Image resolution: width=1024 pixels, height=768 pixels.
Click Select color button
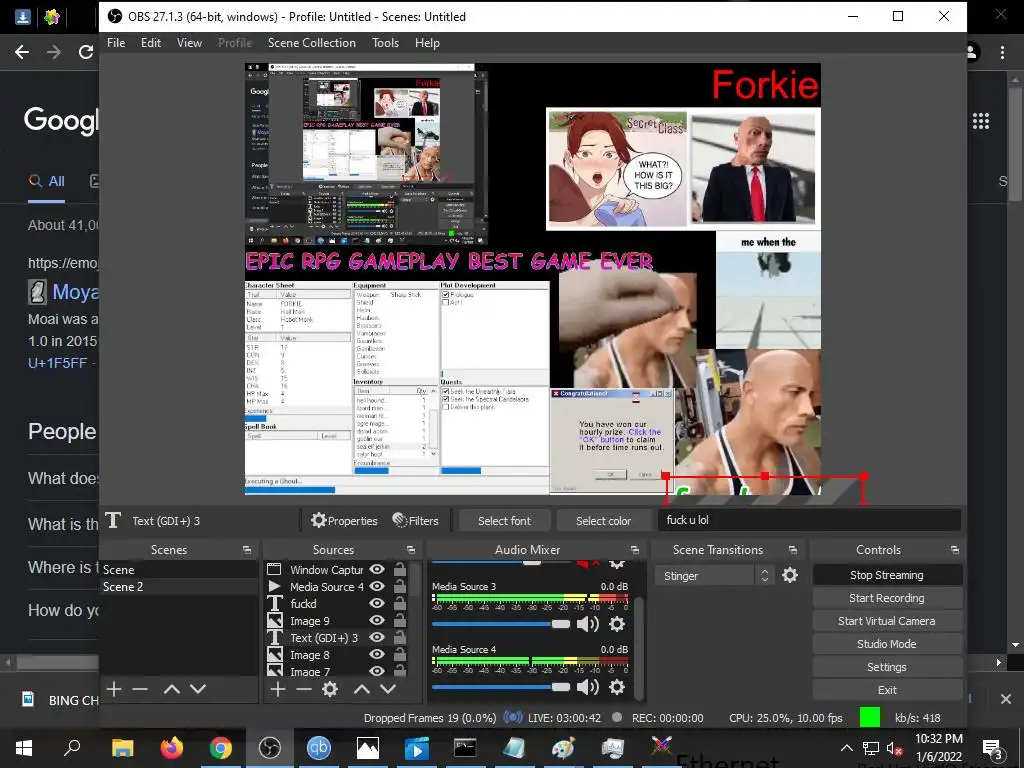tap(603, 520)
